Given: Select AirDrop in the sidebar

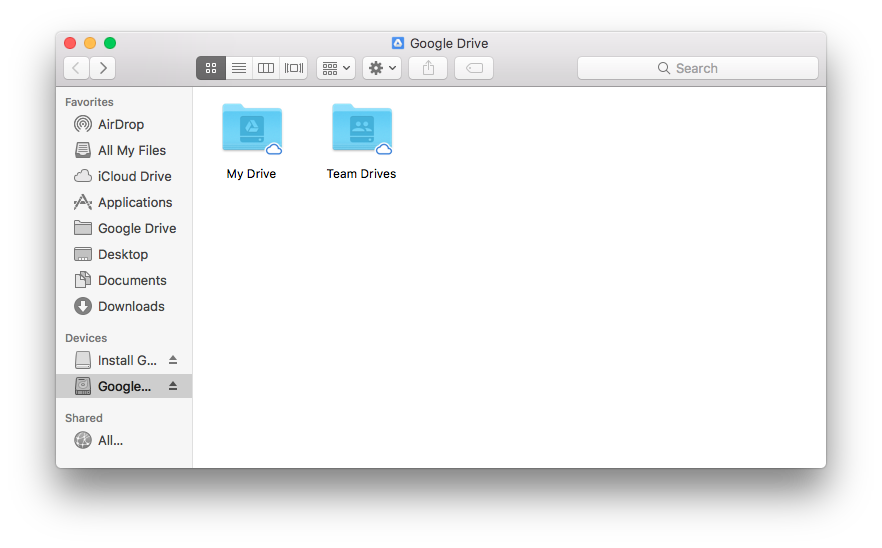Looking at the screenshot, I should point(124,124).
